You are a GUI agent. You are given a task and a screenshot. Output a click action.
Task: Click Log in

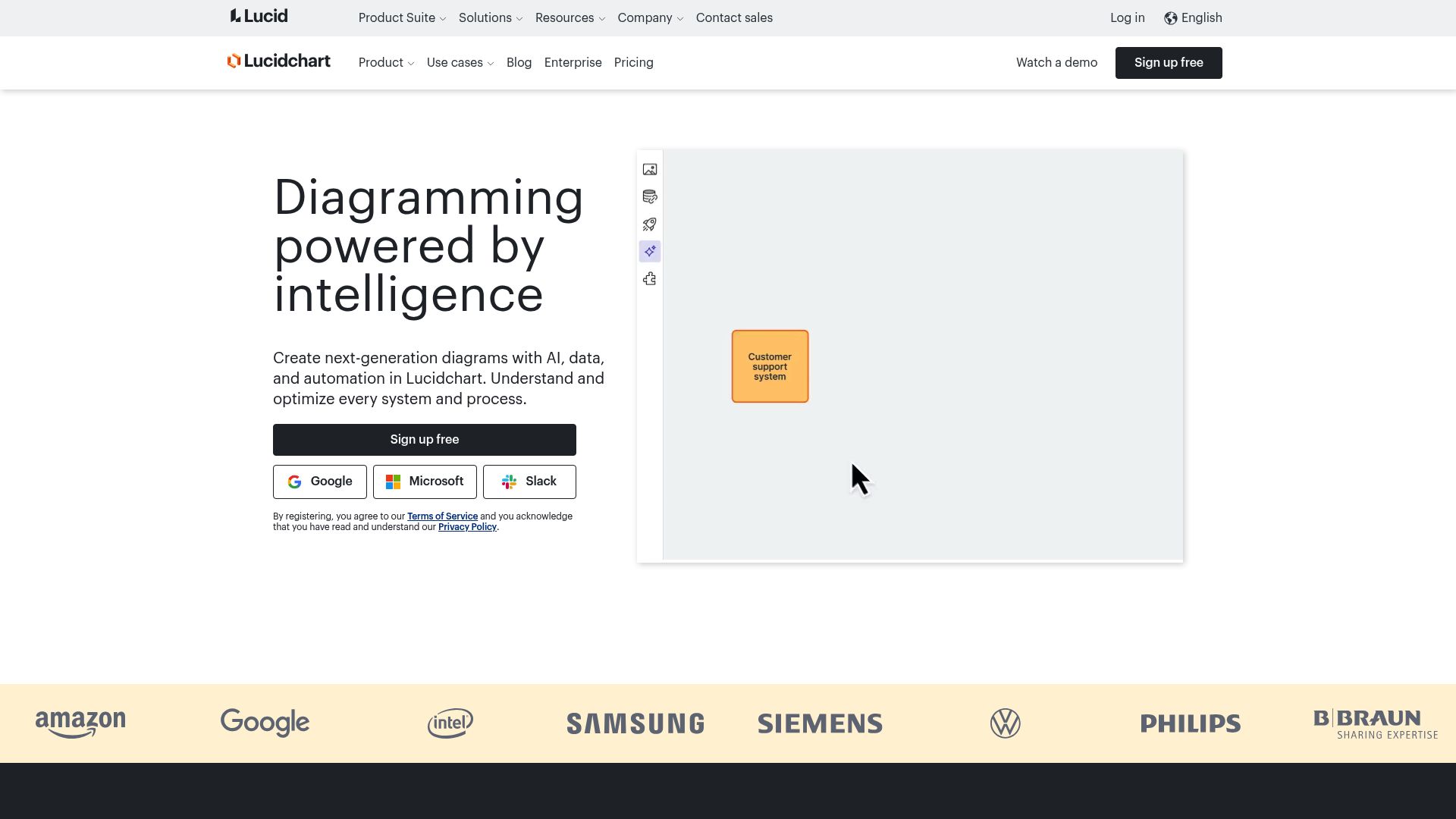(x=1128, y=17)
